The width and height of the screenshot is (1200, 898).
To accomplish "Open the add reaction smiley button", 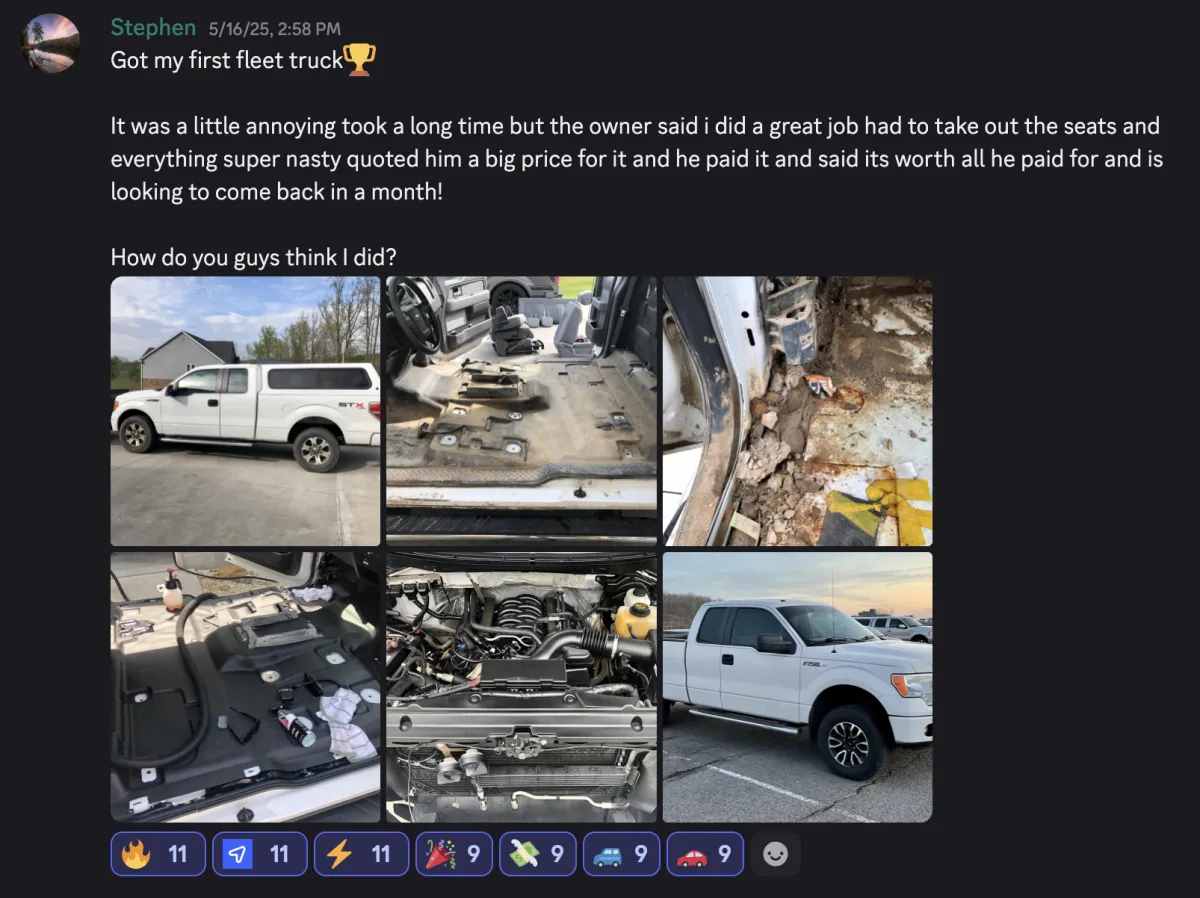I will pos(775,854).
